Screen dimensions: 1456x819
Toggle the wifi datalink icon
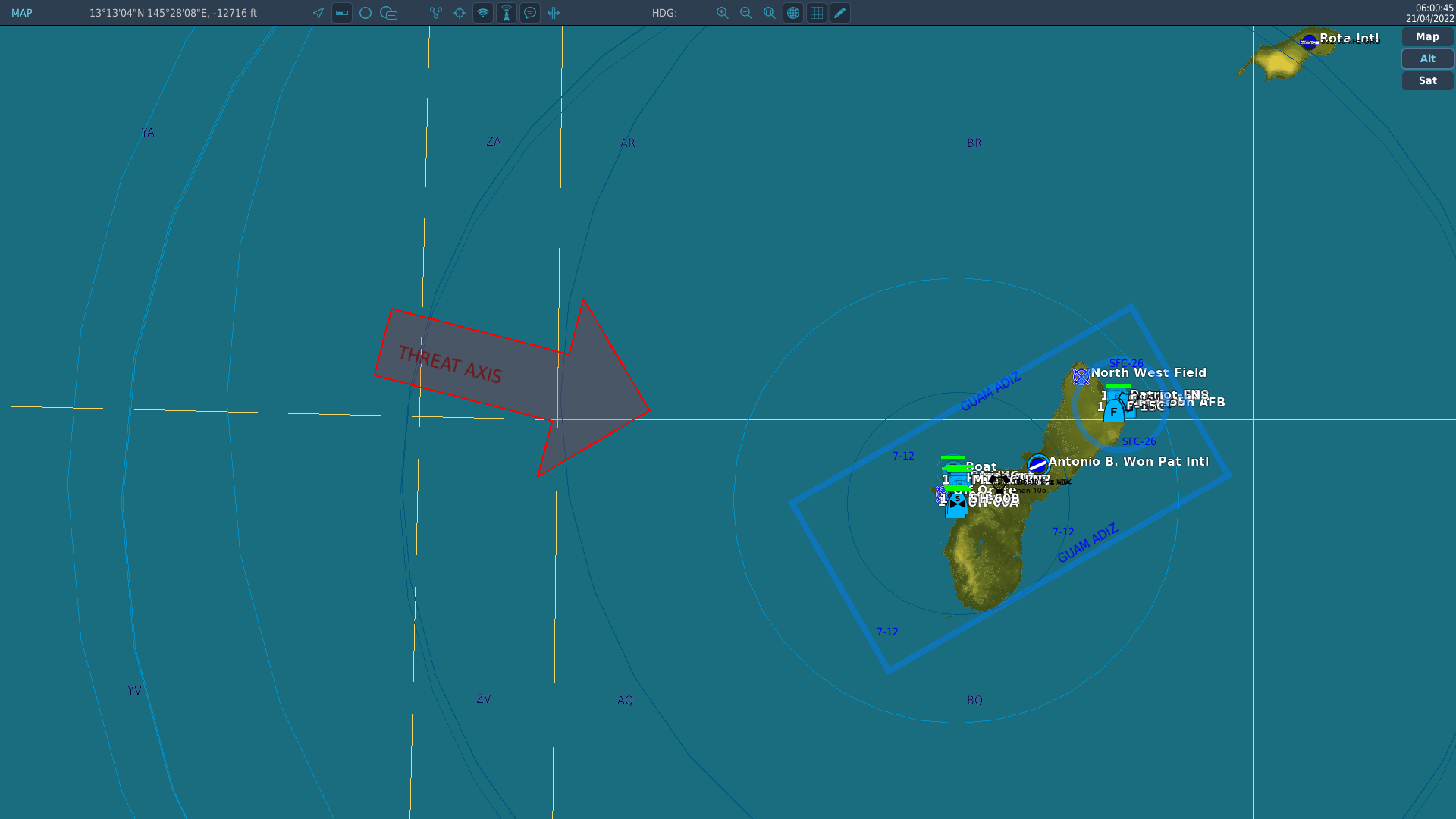[x=482, y=13]
